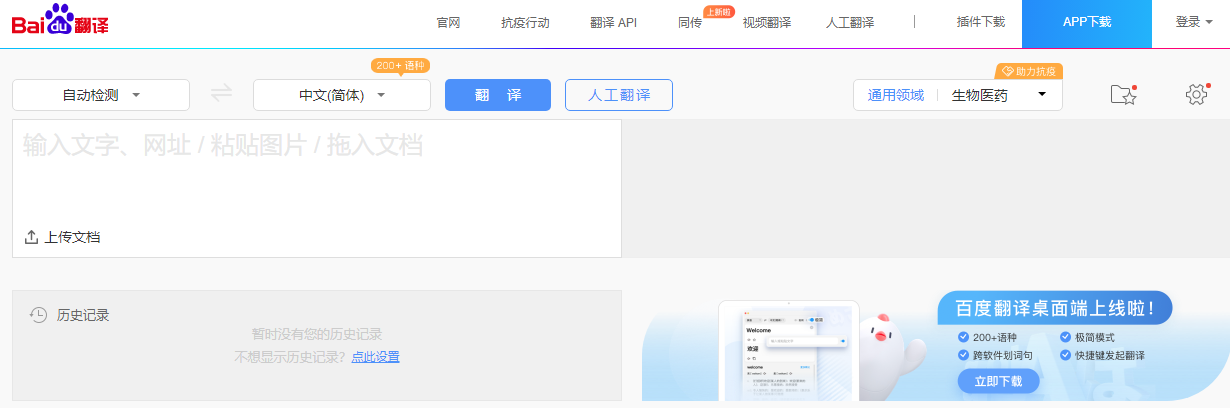The width and height of the screenshot is (1230, 408).
Task: Click the 200+ 语种 orange badge
Action: coord(400,65)
